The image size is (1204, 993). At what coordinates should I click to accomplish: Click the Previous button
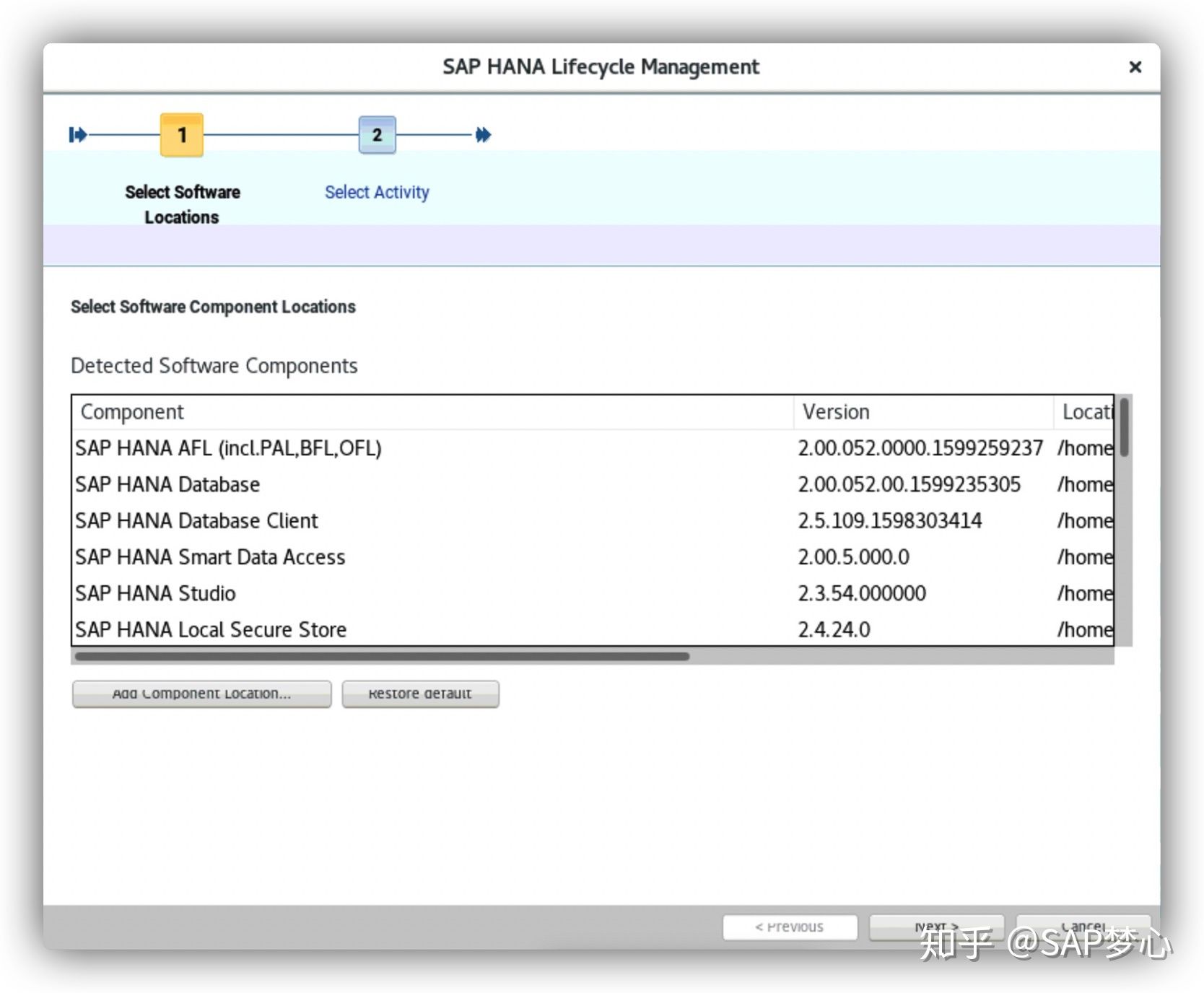[x=790, y=927]
